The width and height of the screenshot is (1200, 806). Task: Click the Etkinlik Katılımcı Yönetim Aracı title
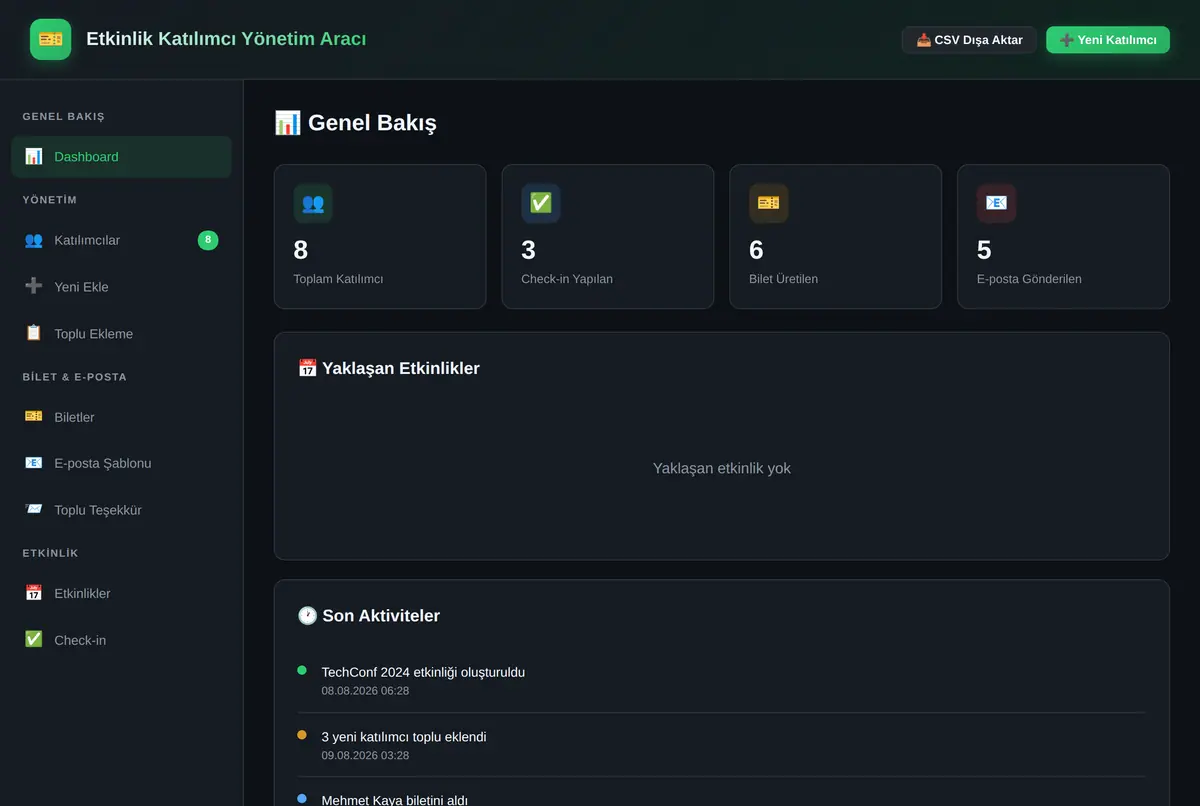click(226, 39)
